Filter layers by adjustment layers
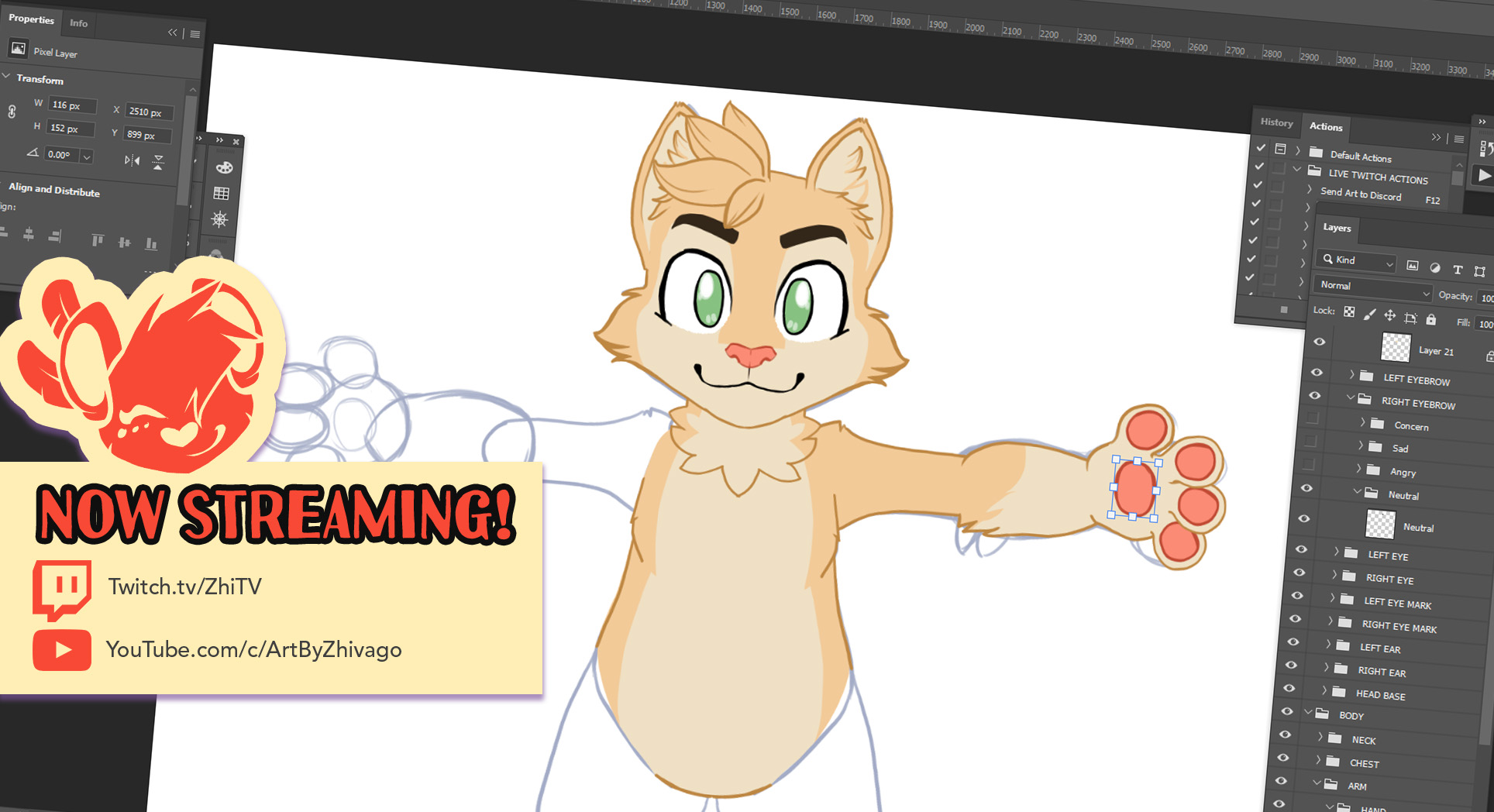 click(1435, 268)
